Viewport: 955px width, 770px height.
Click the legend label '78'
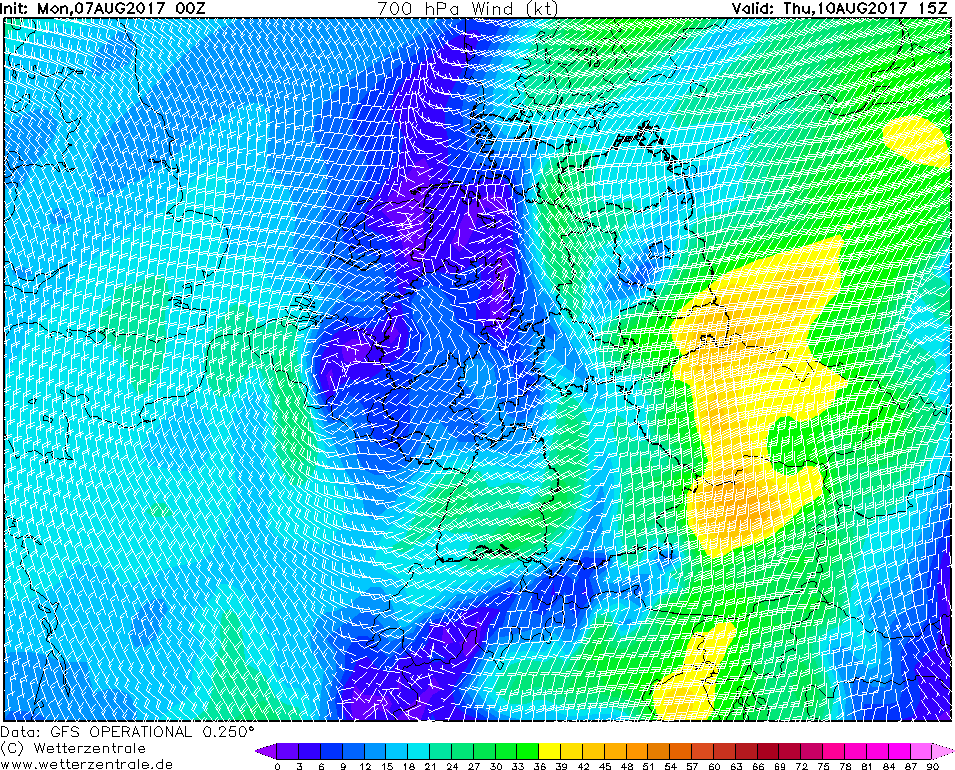click(x=845, y=766)
